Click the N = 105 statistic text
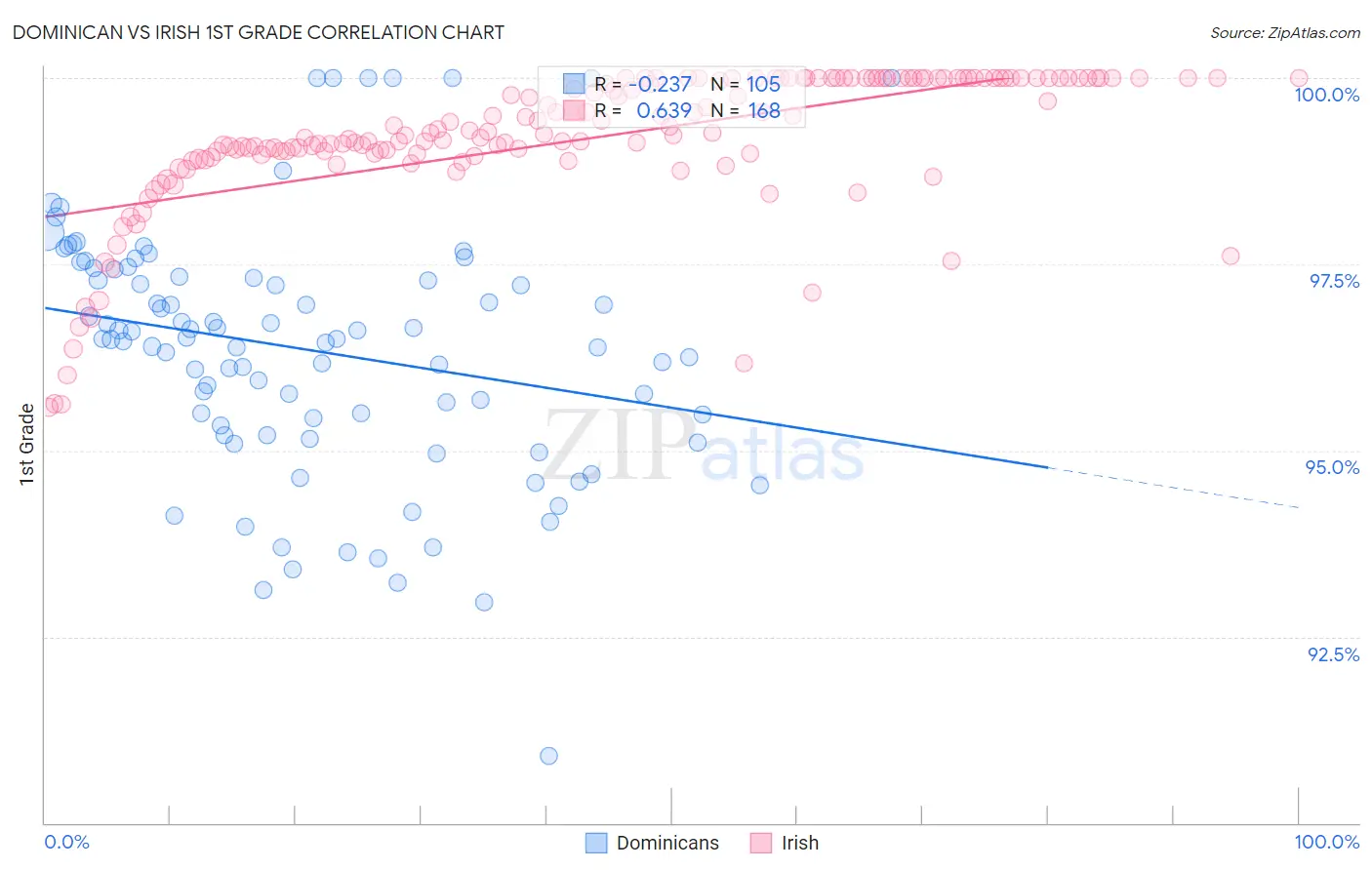Screen dimensions: 1372x870 point(746,84)
